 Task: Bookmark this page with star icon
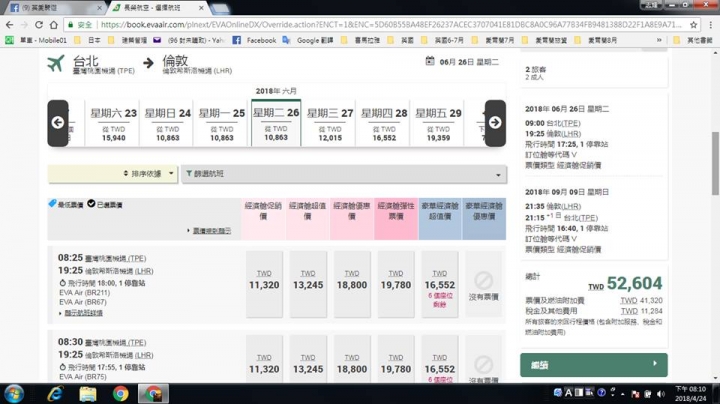693,25
